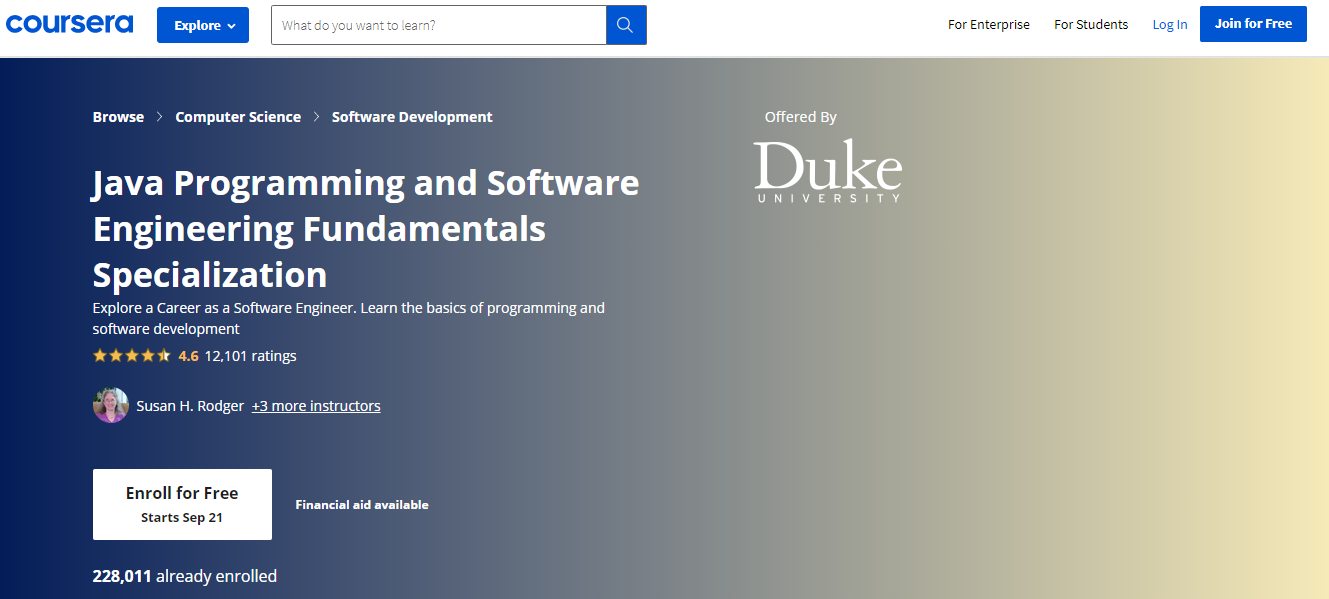Click Susan H. Rodger instructor name
1329x599 pixels.
[x=190, y=406]
